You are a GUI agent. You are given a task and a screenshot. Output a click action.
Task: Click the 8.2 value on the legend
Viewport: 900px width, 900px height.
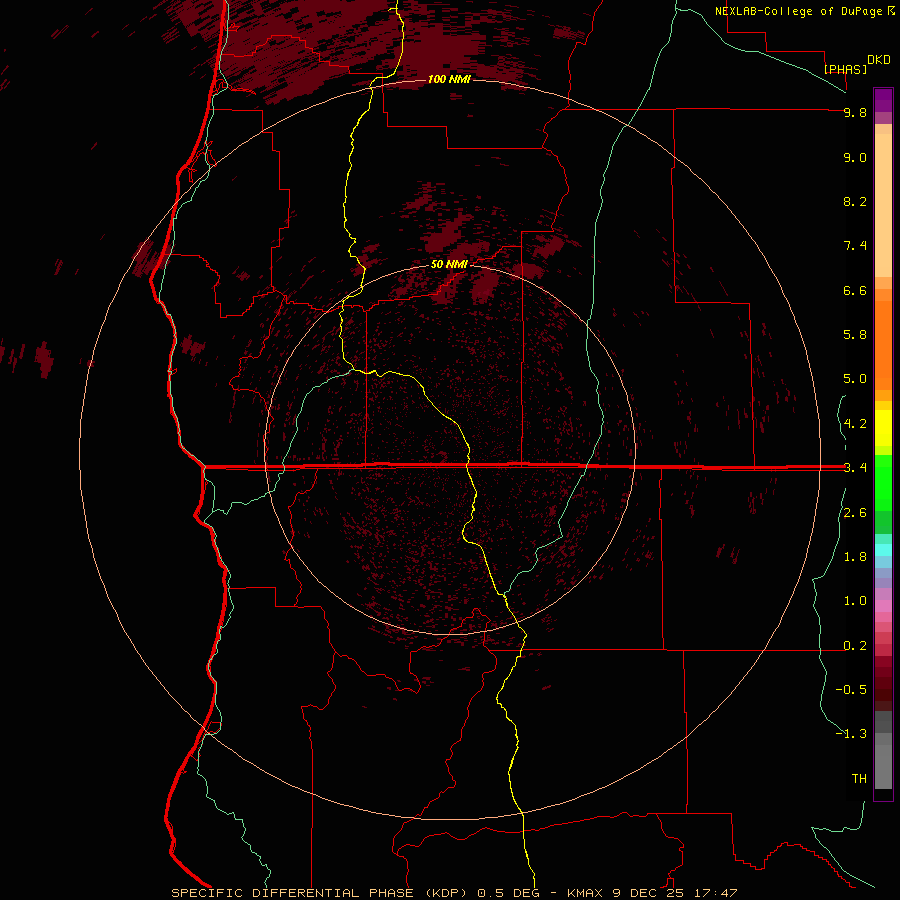click(855, 201)
